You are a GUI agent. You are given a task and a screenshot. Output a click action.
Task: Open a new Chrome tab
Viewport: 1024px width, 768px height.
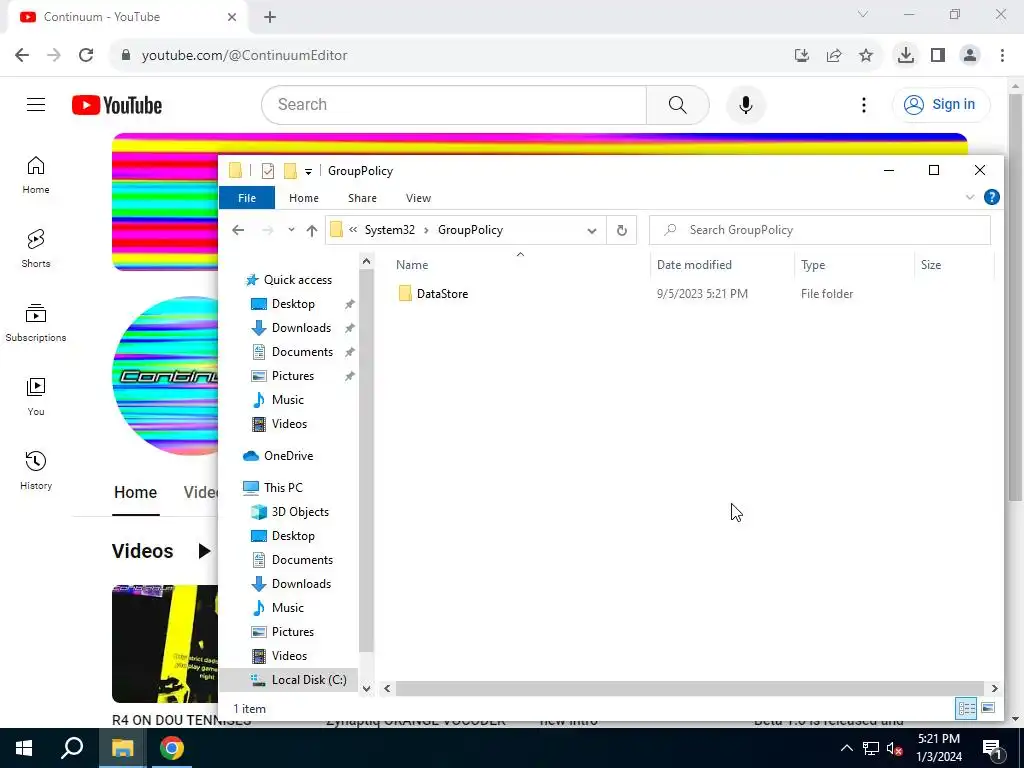270,17
